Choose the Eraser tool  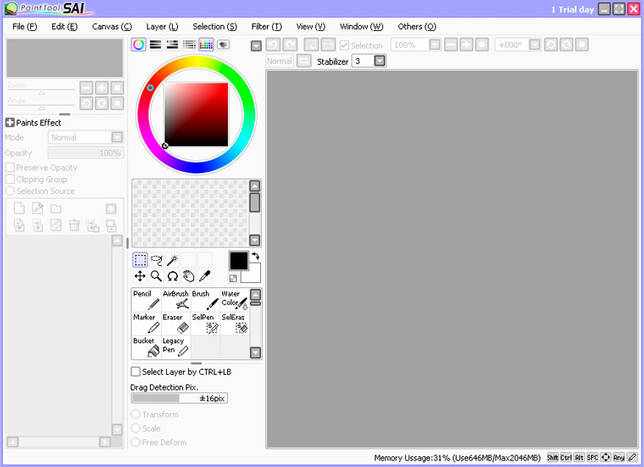[x=176, y=323]
